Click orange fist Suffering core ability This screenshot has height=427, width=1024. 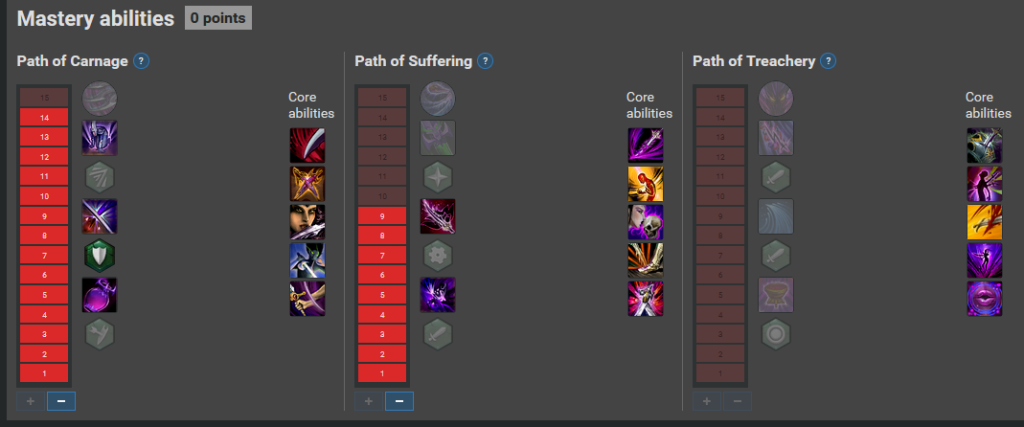point(645,183)
